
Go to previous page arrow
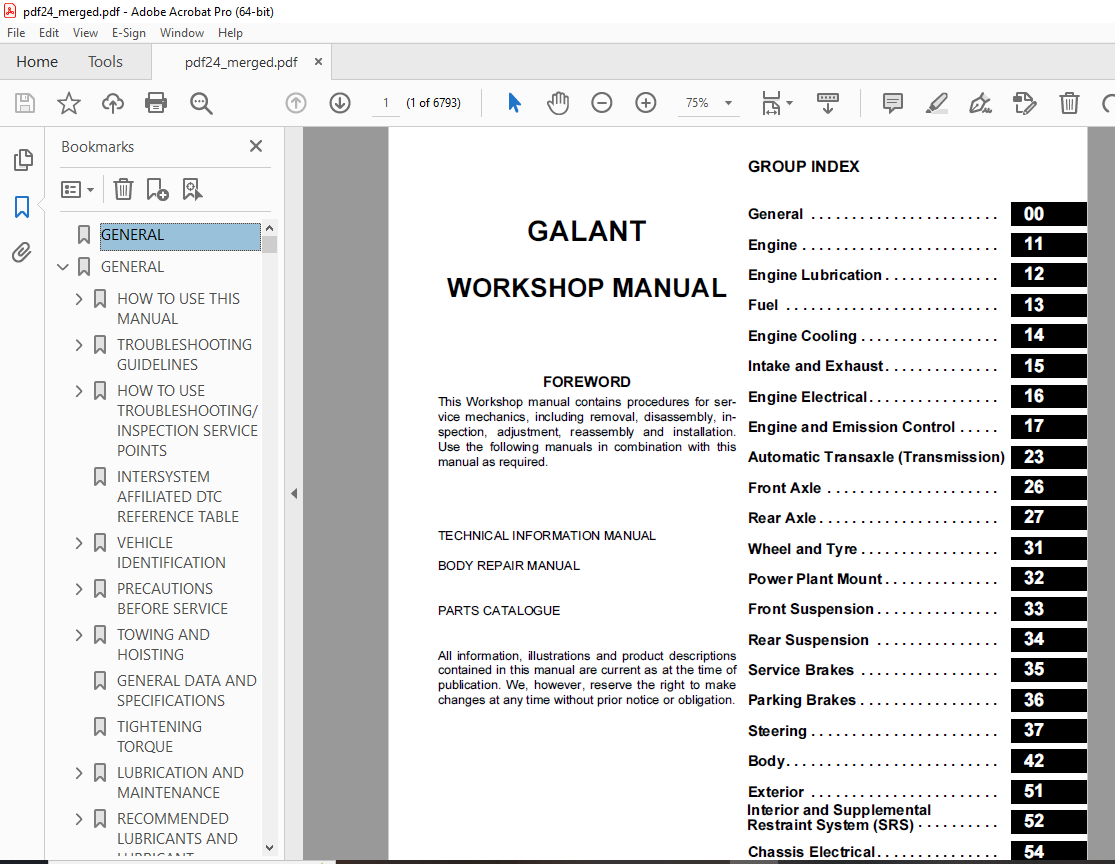tap(296, 103)
